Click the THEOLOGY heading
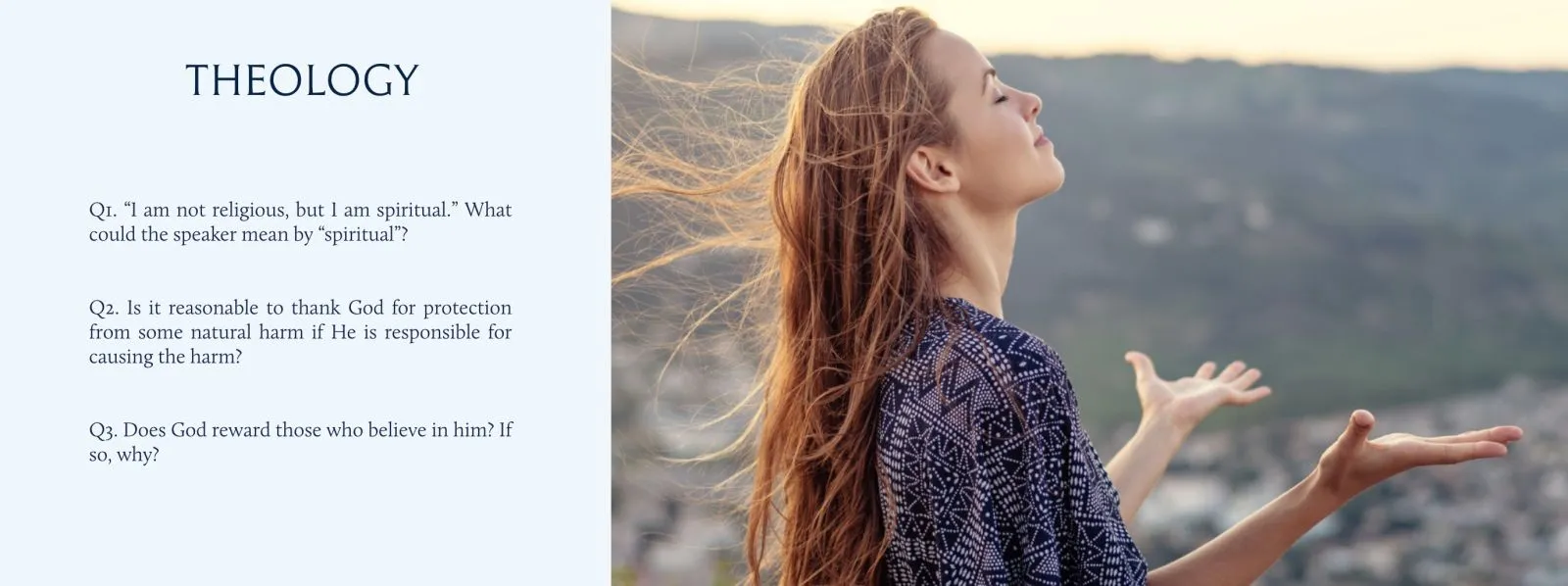This screenshot has width=1568, height=586. pyautogui.click(x=302, y=80)
